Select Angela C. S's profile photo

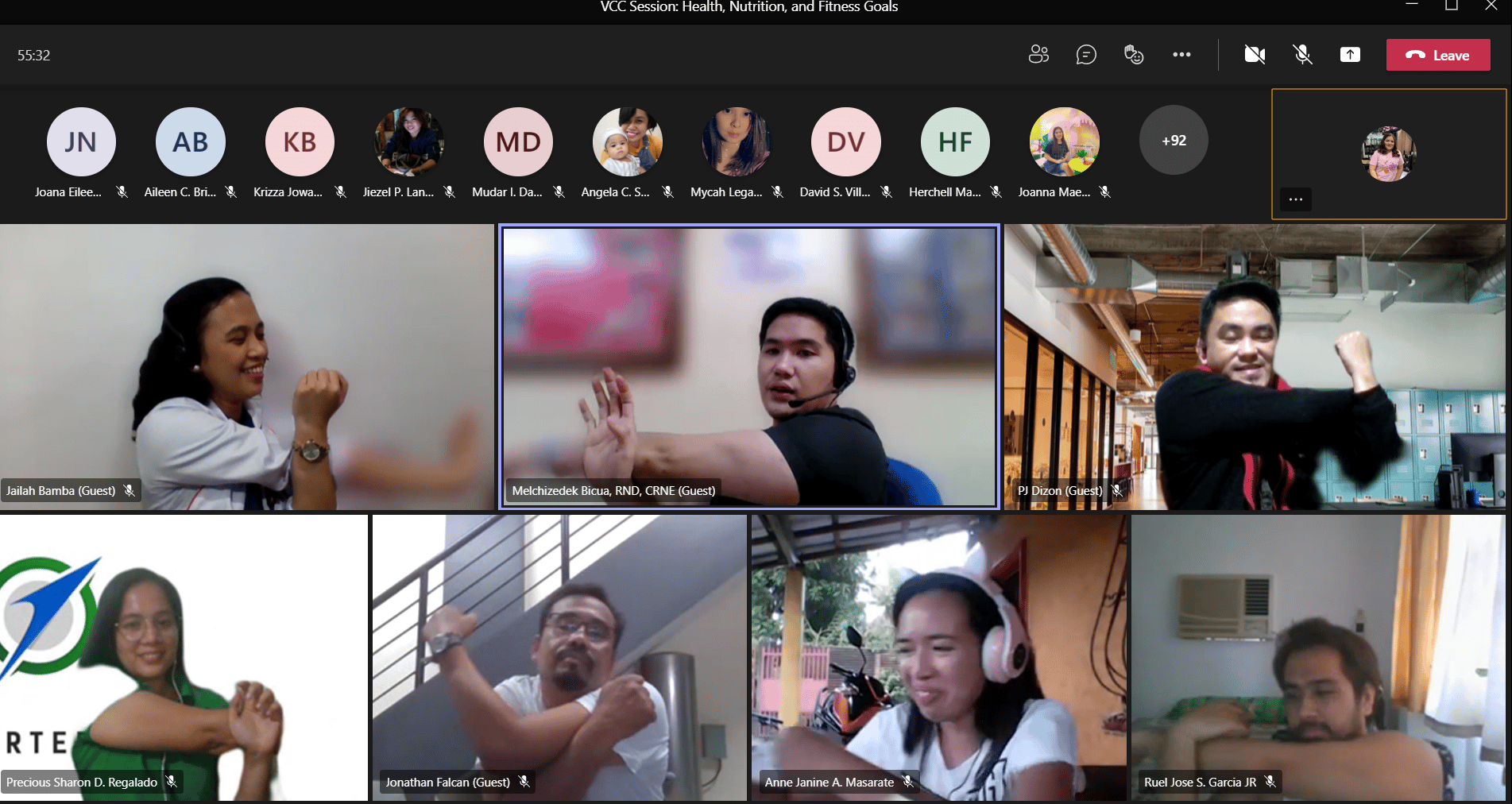628,141
